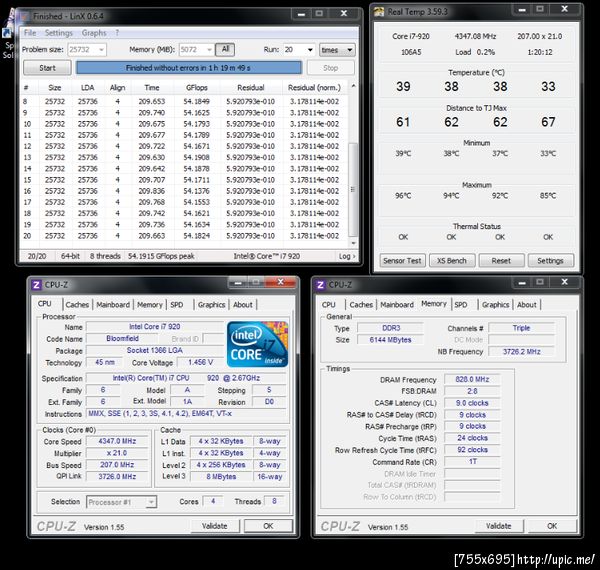Click the GFlops column header in LinX

click(197, 88)
